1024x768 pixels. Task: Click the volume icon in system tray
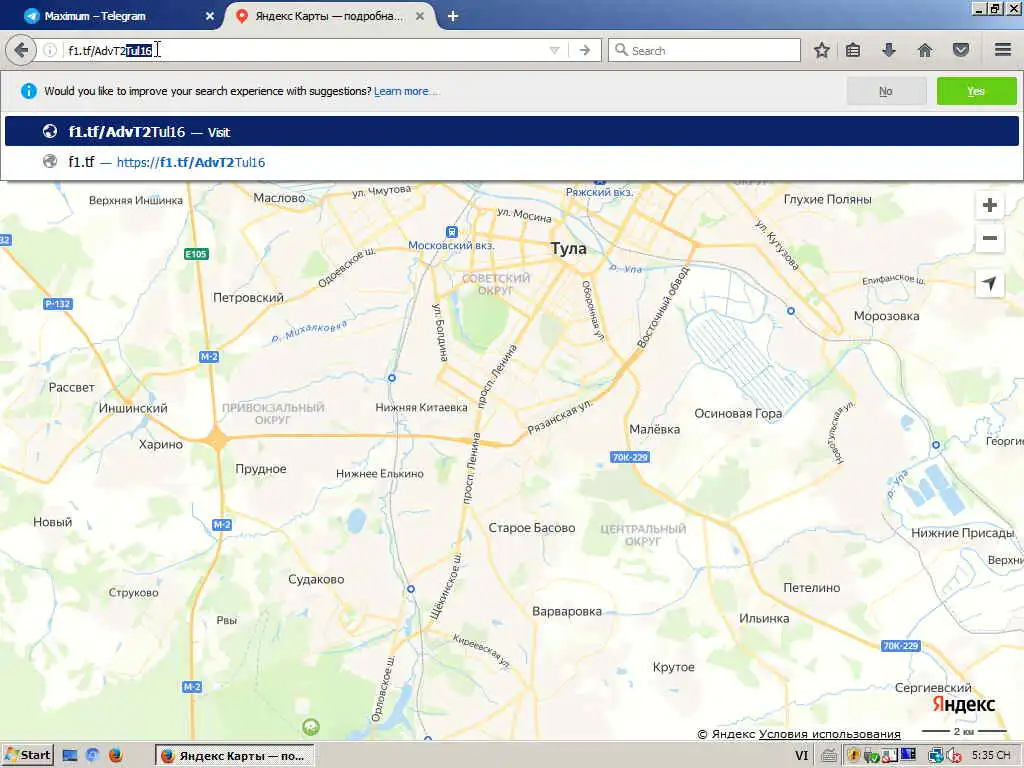(955, 756)
